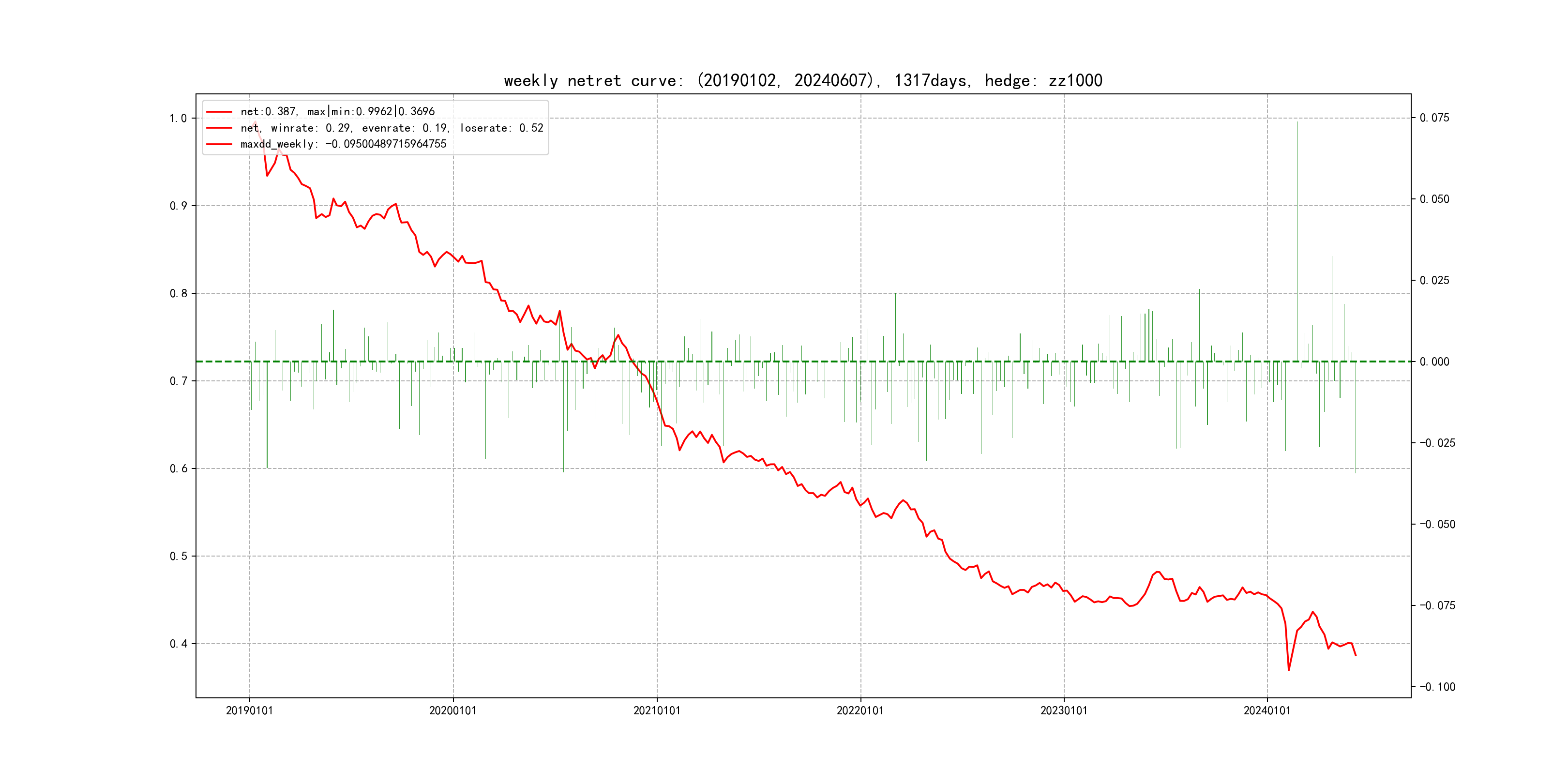Image resolution: width=1568 pixels, height=784 pixels.
Task: Click the red line swatch beside net:0.387
Action: [219, 111]
